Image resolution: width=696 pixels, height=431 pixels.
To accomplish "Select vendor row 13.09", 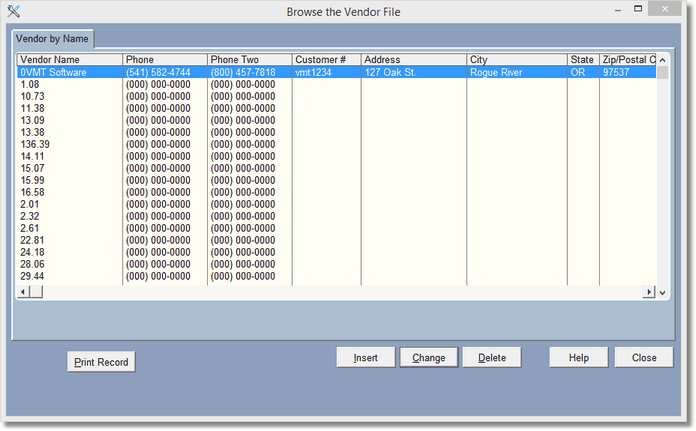I will coord(336,120).
